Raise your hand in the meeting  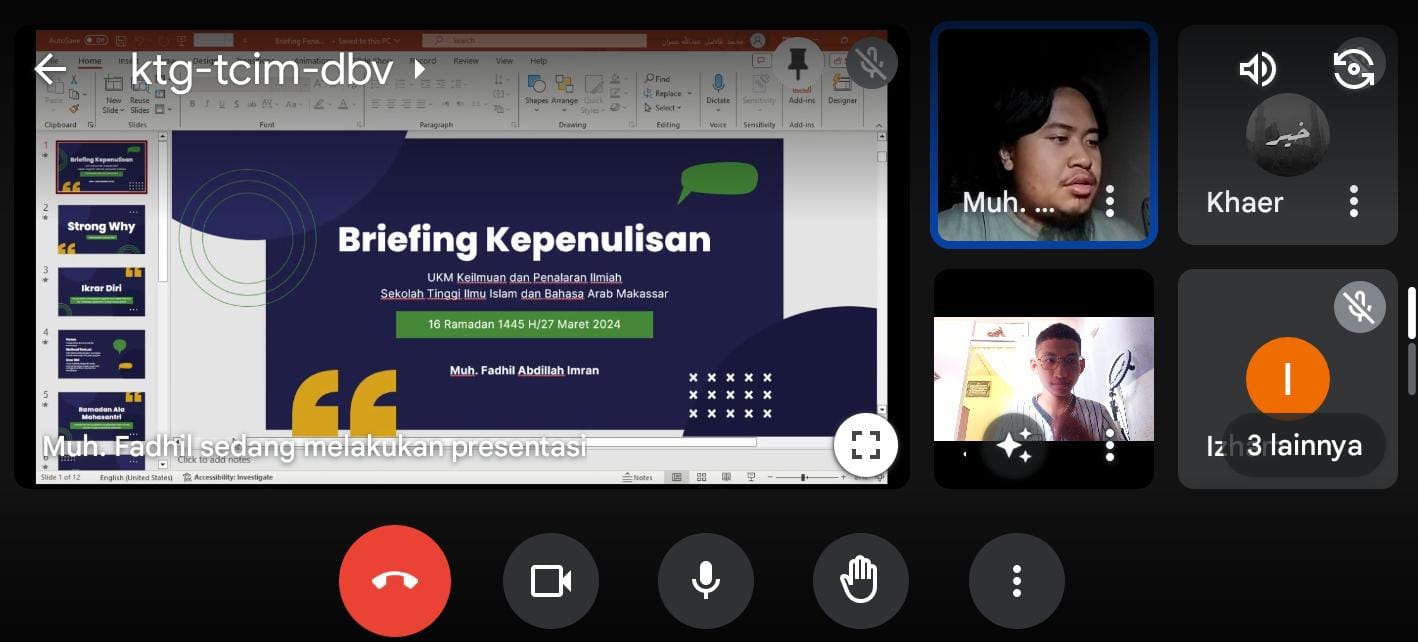click(x=860, y=580)
